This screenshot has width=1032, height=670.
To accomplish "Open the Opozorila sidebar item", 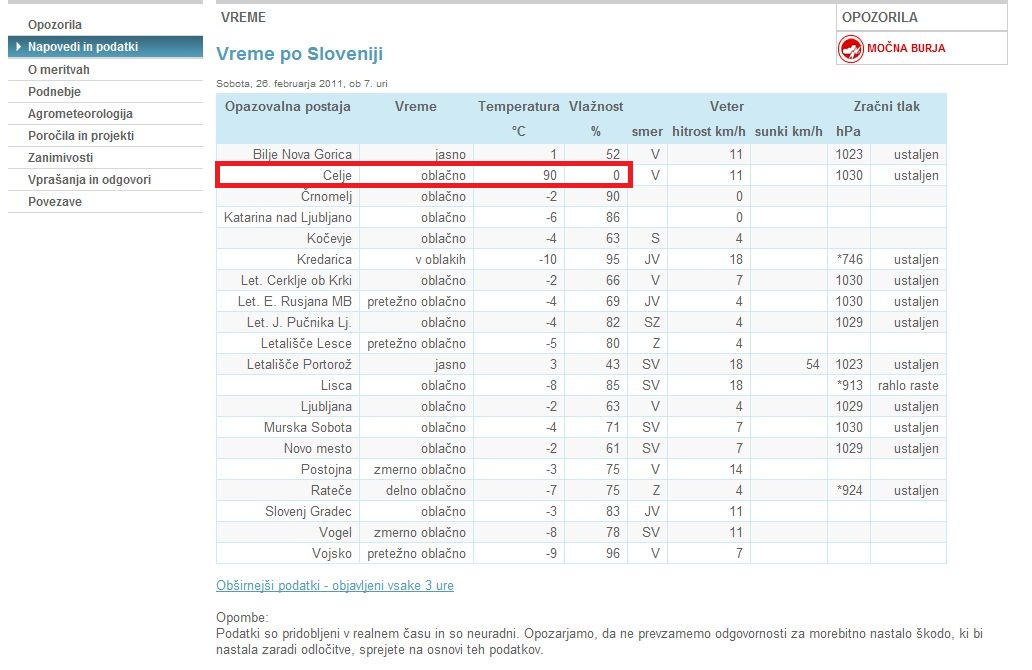I will click(x=55, y=25).
